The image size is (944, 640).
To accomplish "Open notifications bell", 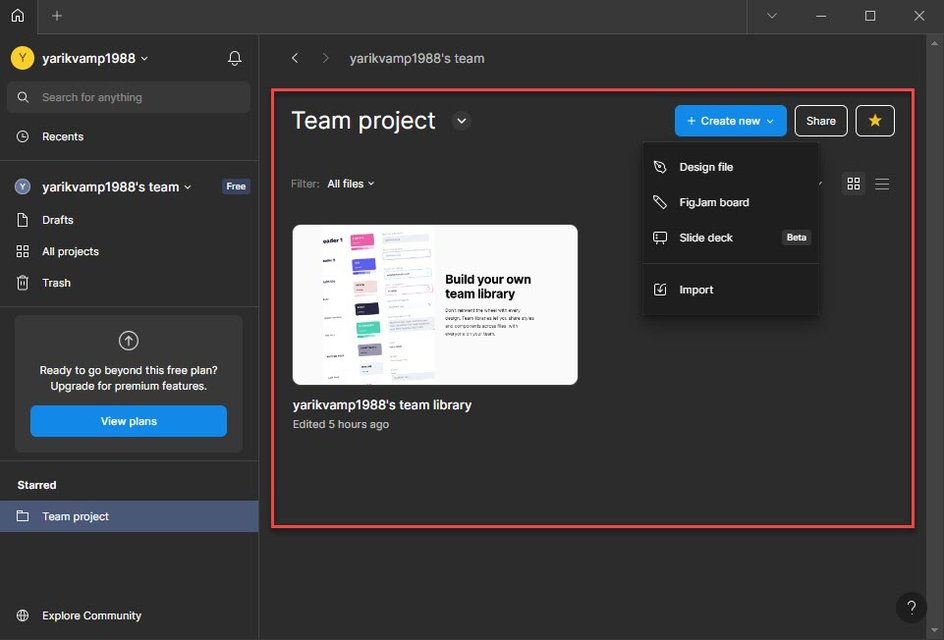I will [235, 58].
